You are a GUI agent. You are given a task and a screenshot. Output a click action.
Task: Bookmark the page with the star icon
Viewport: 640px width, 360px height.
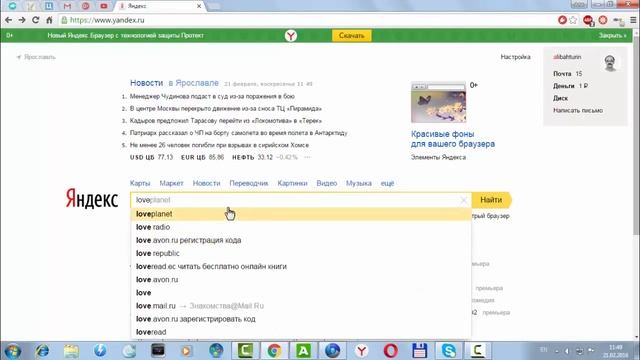coord(573,20)
